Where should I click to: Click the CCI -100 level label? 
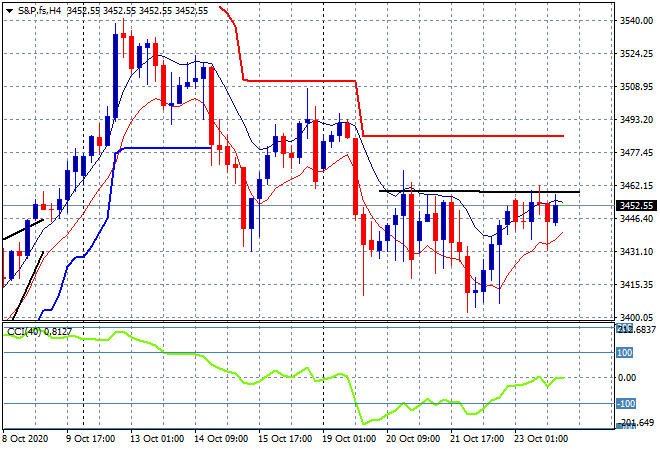coord(626,403)
